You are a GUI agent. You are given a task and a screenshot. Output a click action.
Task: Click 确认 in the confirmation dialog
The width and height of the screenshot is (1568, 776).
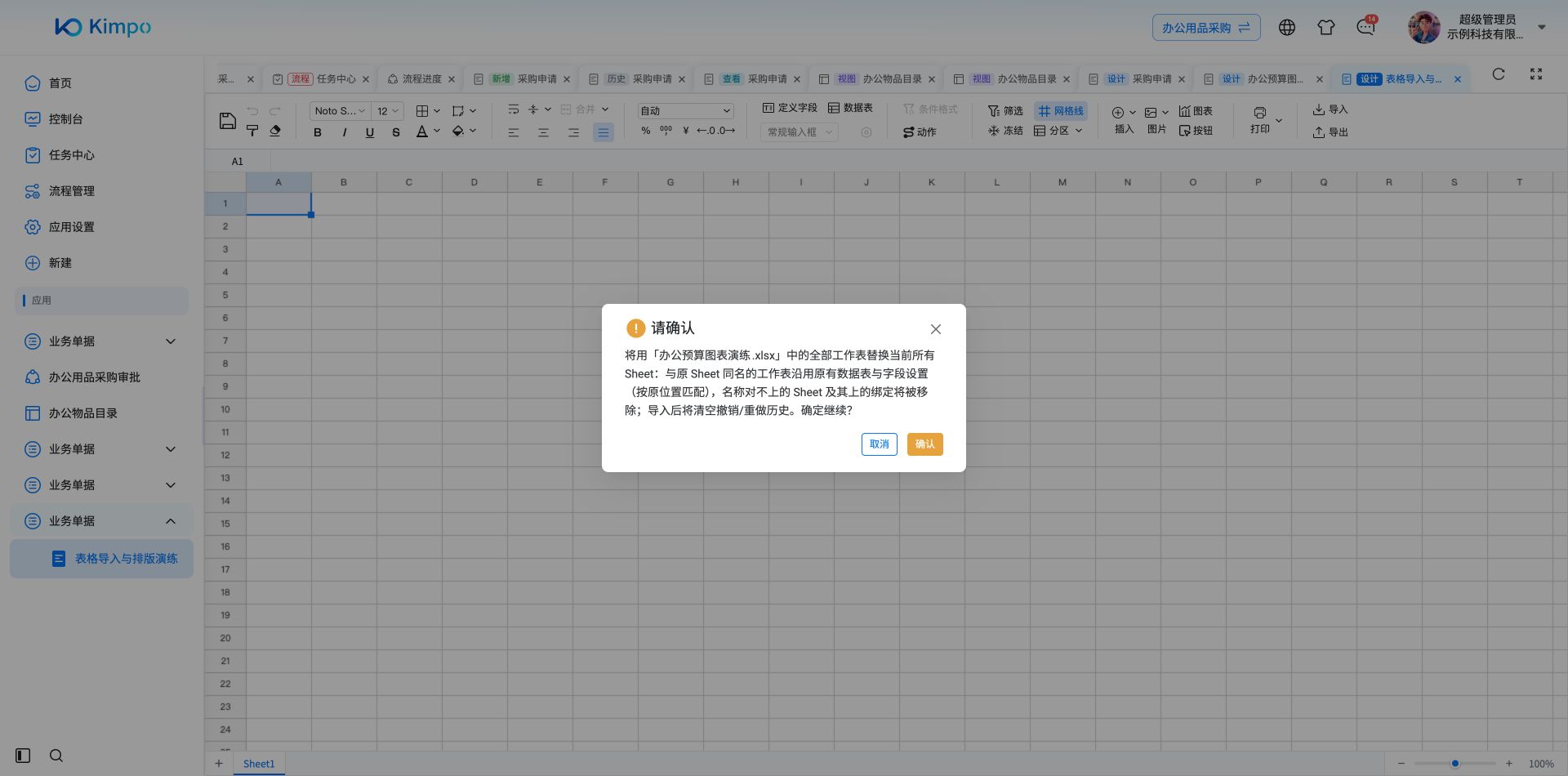click(x=924, y=444)
